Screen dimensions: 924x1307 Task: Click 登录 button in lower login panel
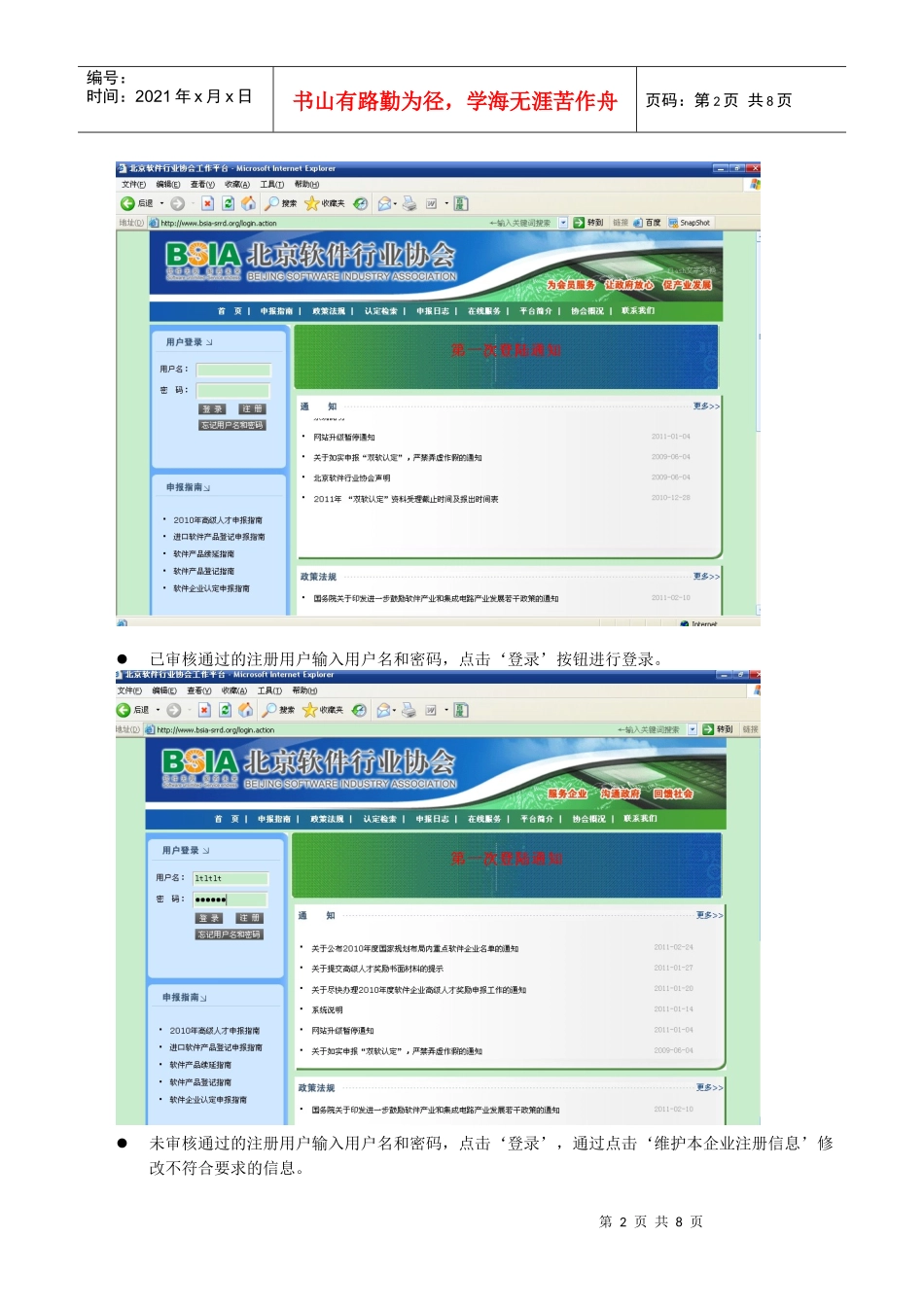click(x=209, y=918)
